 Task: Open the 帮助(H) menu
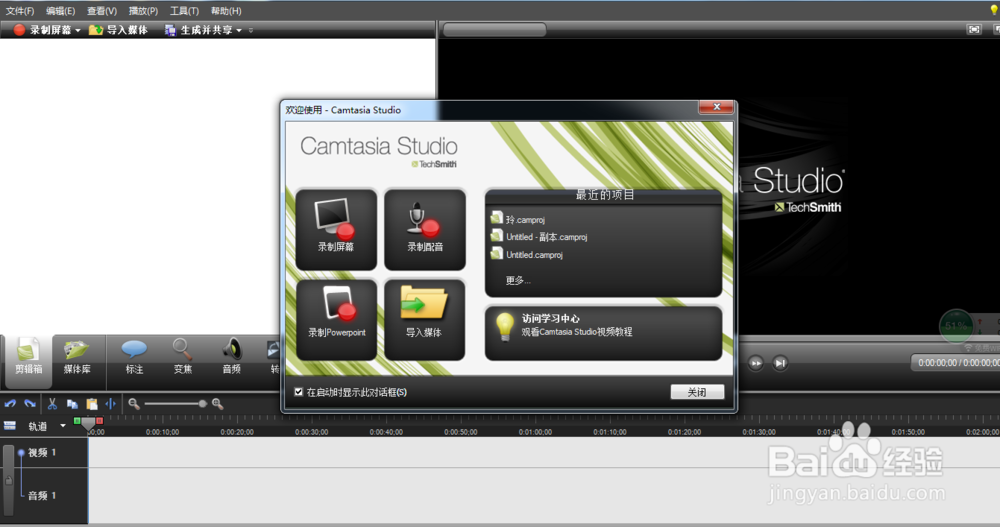(x=226, y=11)
